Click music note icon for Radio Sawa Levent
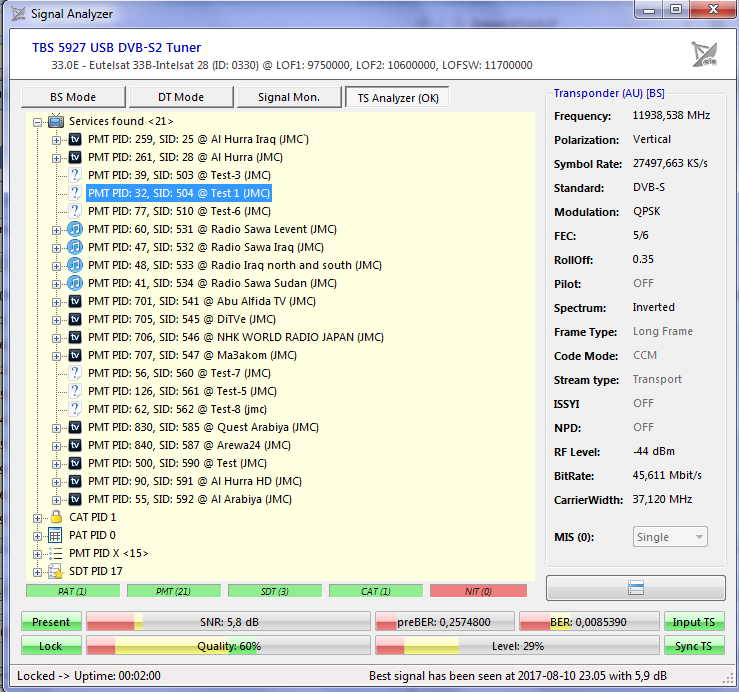 pos(75,229)
